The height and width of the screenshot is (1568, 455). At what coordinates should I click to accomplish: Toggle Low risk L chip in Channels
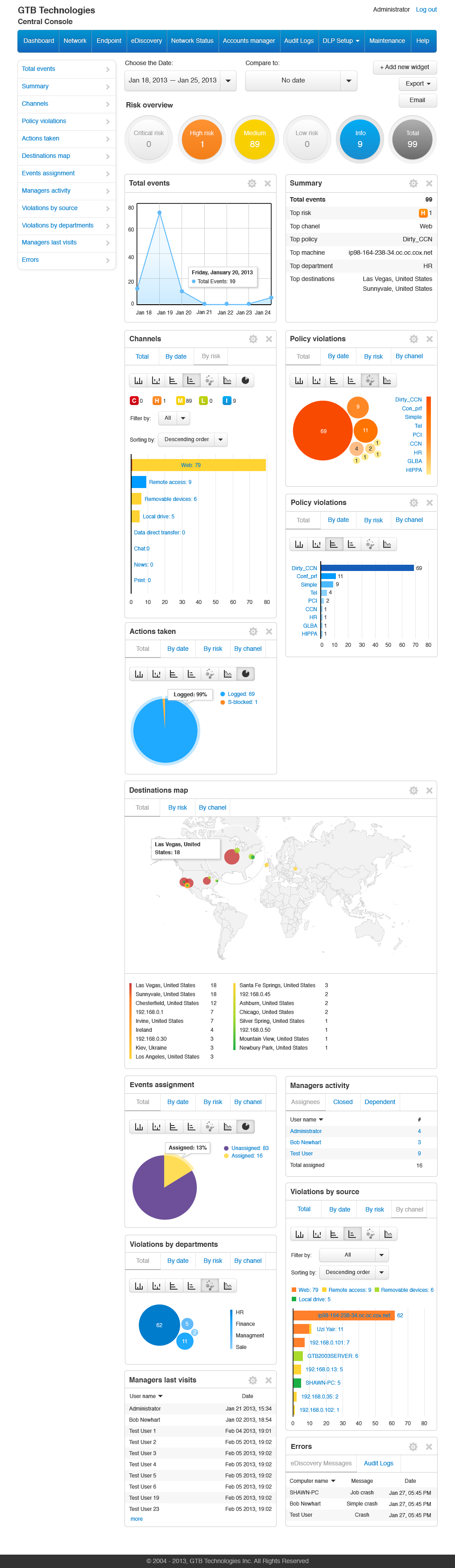203,401
